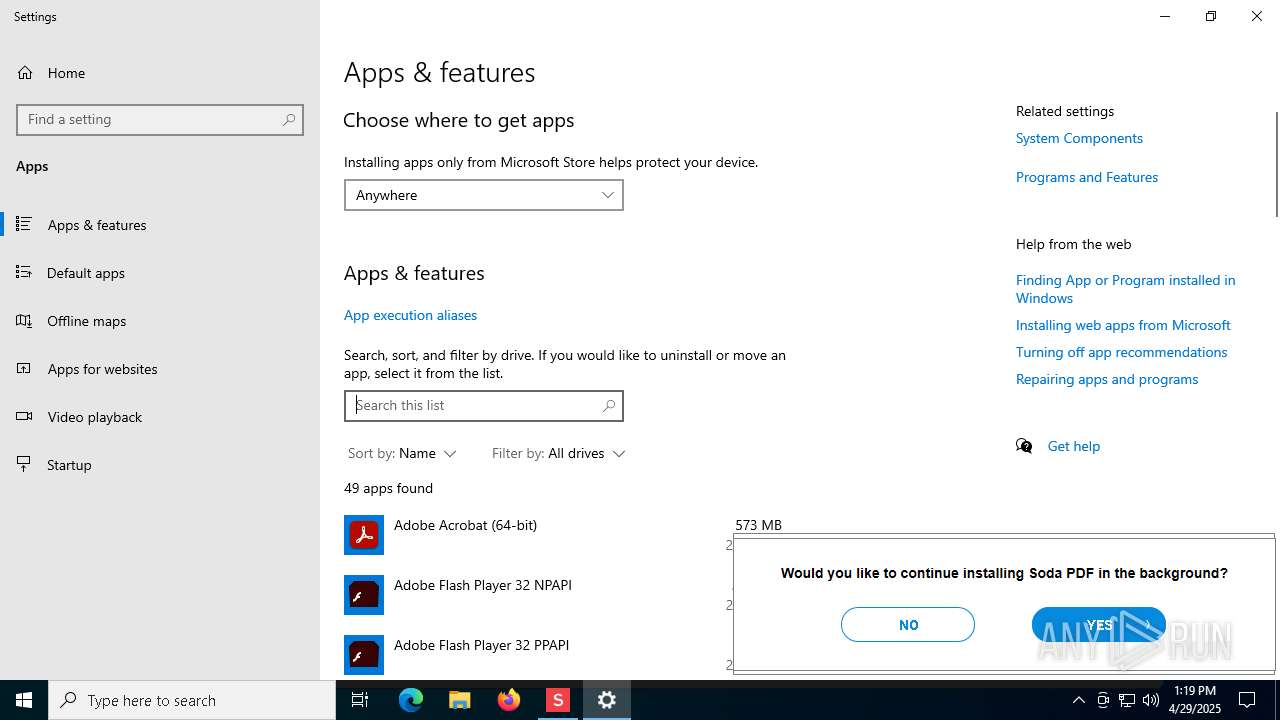Open App execution aliases link

[410, 315]
